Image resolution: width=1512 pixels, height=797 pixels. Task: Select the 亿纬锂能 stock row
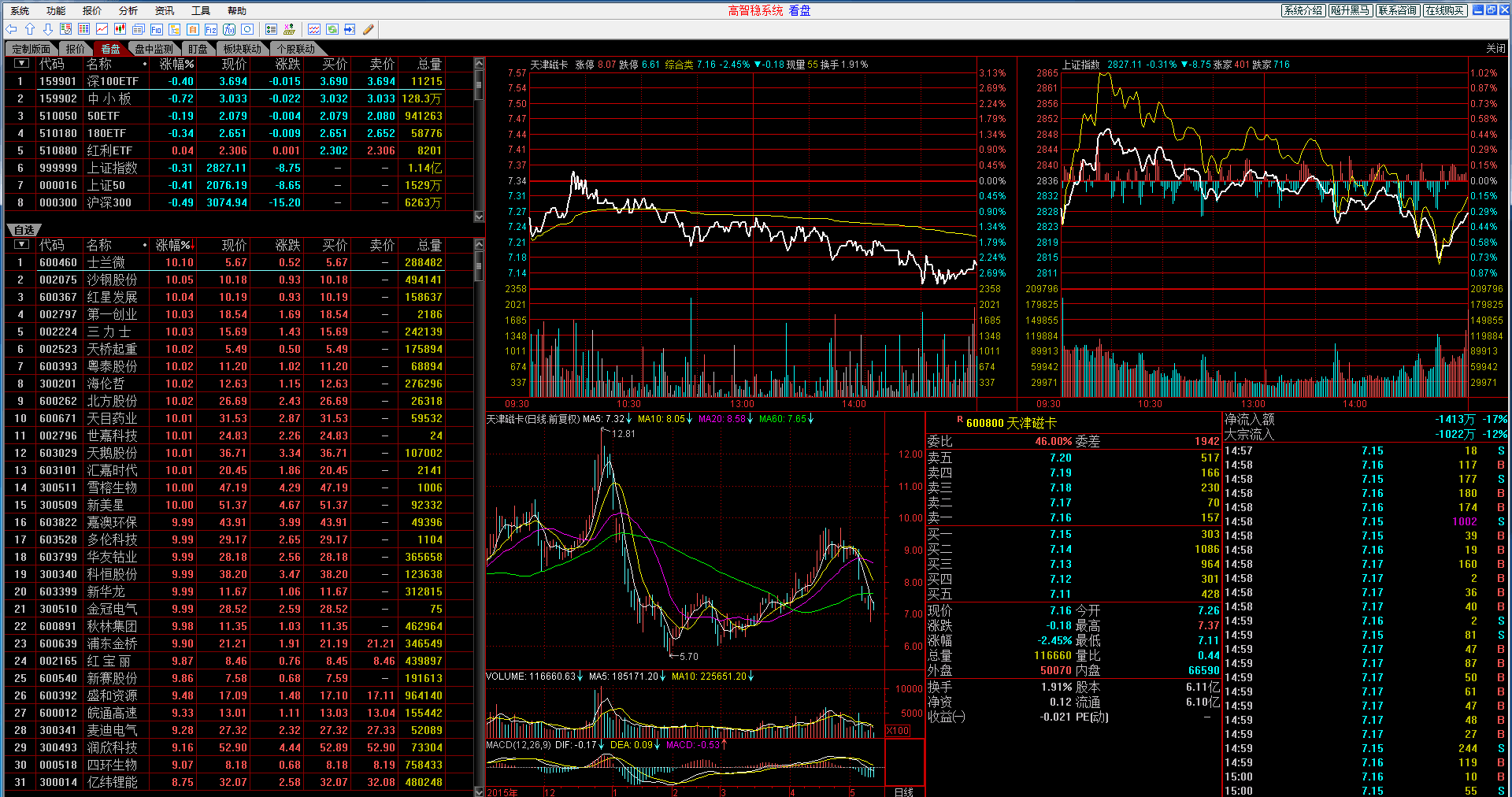click(239, 782)
